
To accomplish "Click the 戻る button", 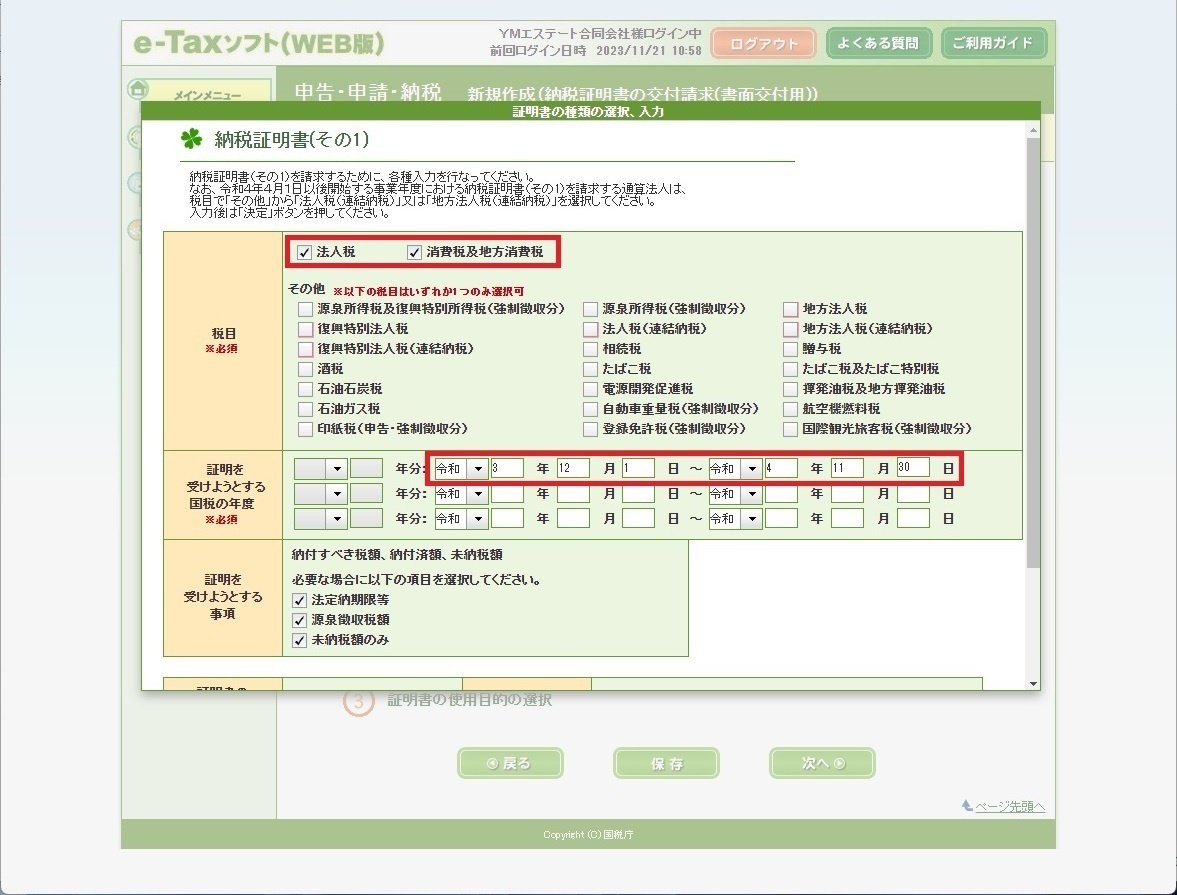I will click(x=510, y=763).
